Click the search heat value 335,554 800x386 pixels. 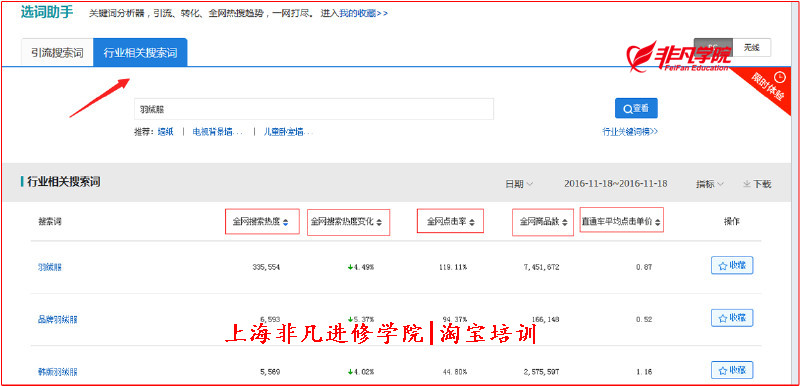click(266, 267)
